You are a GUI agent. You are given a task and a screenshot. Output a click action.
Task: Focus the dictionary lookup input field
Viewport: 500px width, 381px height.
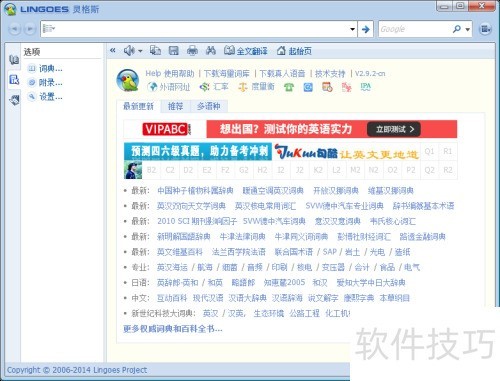click(x=198, y=29)
